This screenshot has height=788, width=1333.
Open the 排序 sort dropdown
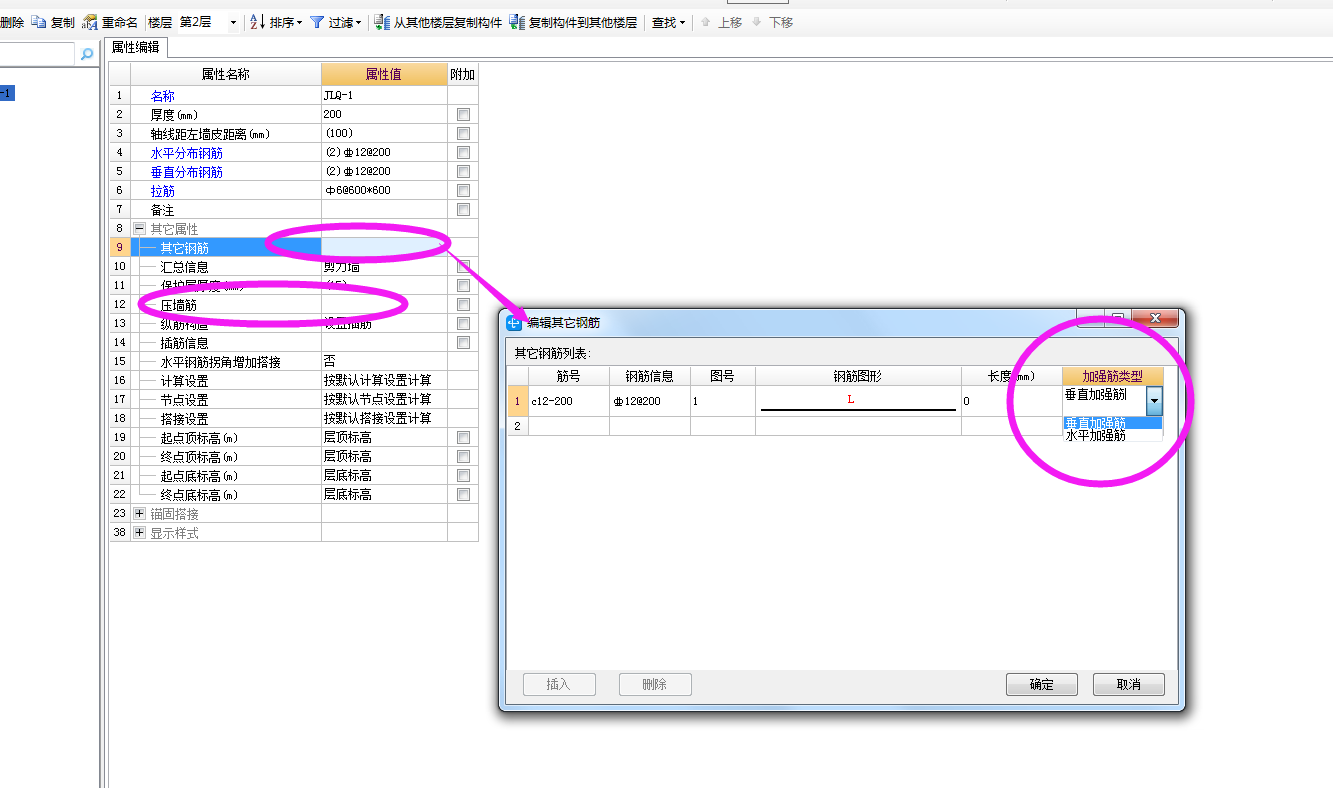[x=276, y=22]
